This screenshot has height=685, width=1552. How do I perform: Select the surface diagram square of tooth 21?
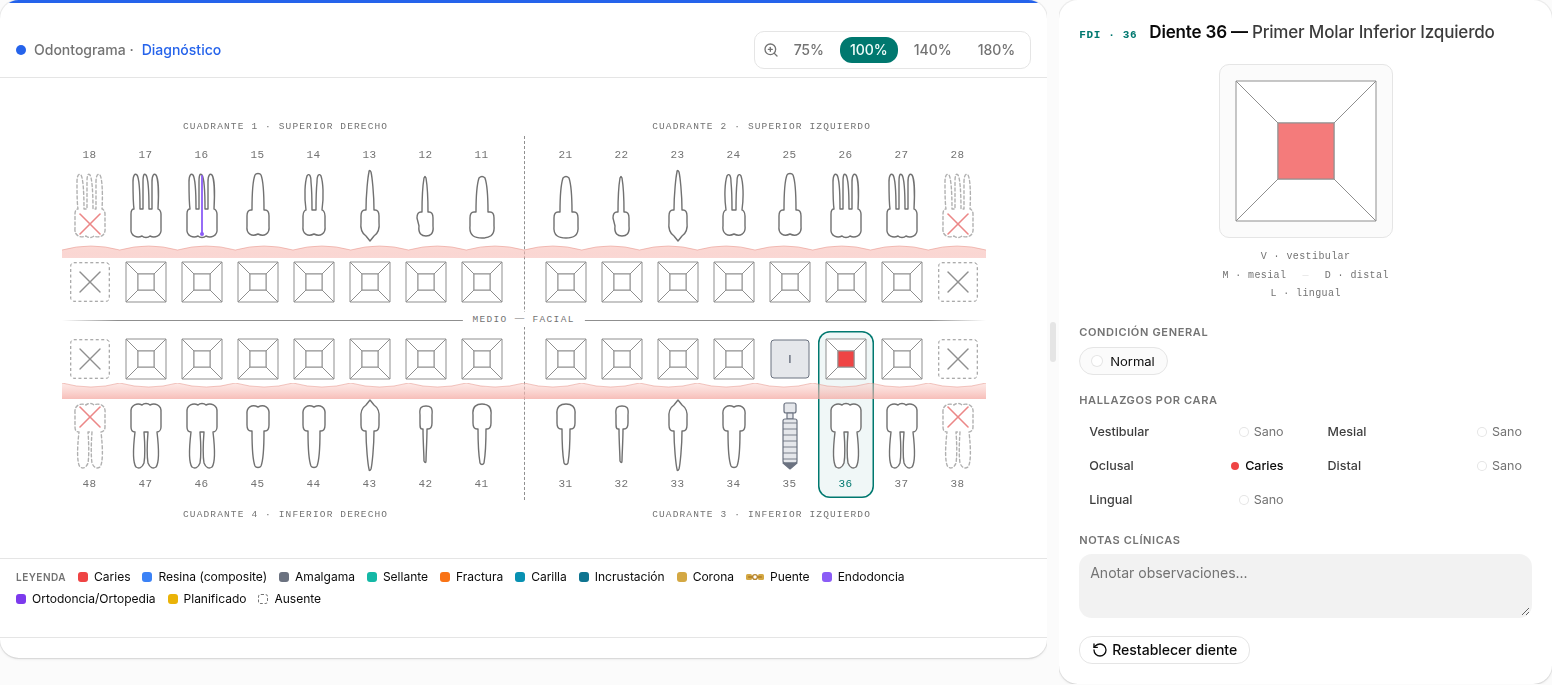point(566,282)
